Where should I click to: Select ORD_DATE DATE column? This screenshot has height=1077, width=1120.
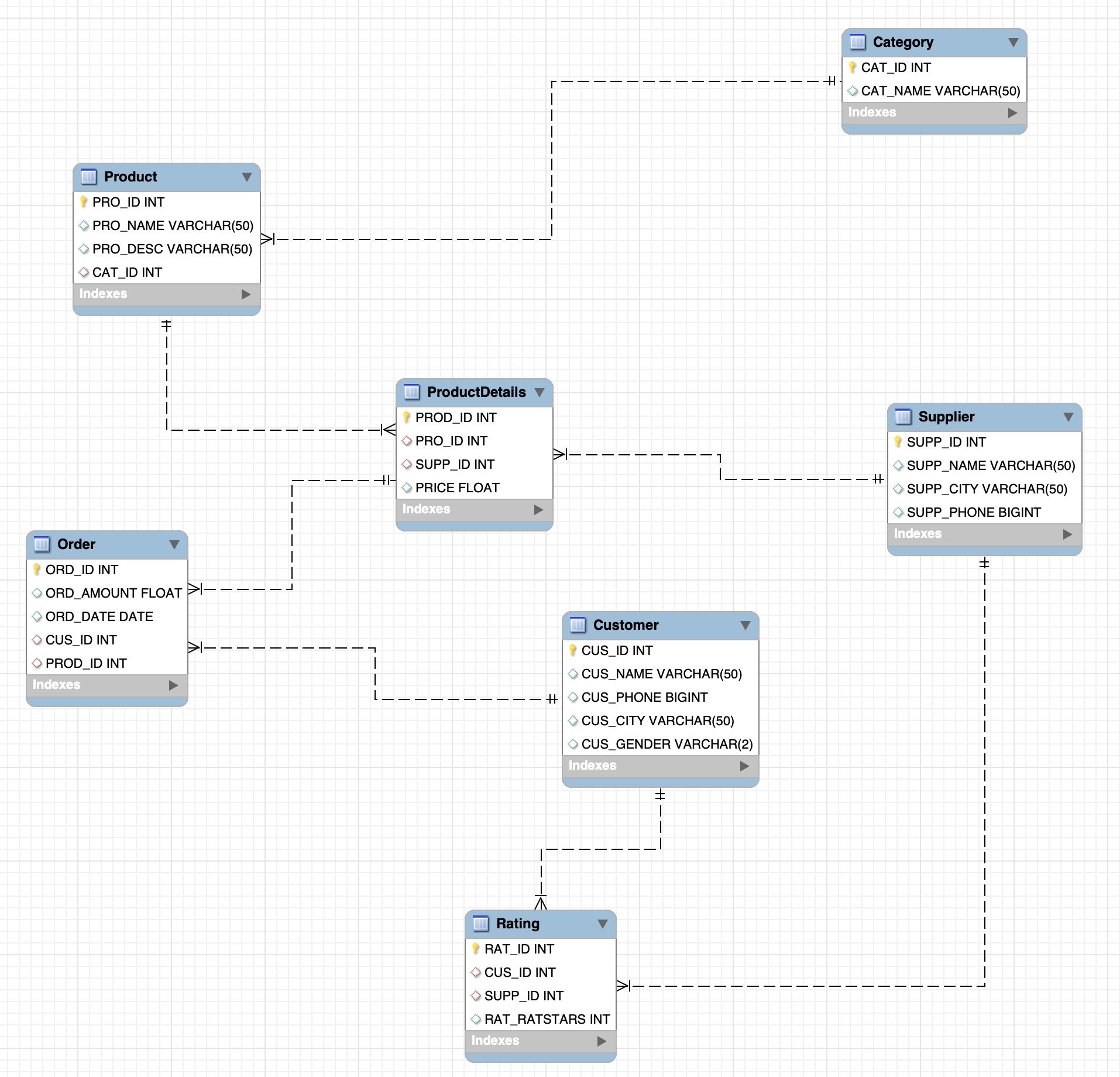click(x=107, y=616)
